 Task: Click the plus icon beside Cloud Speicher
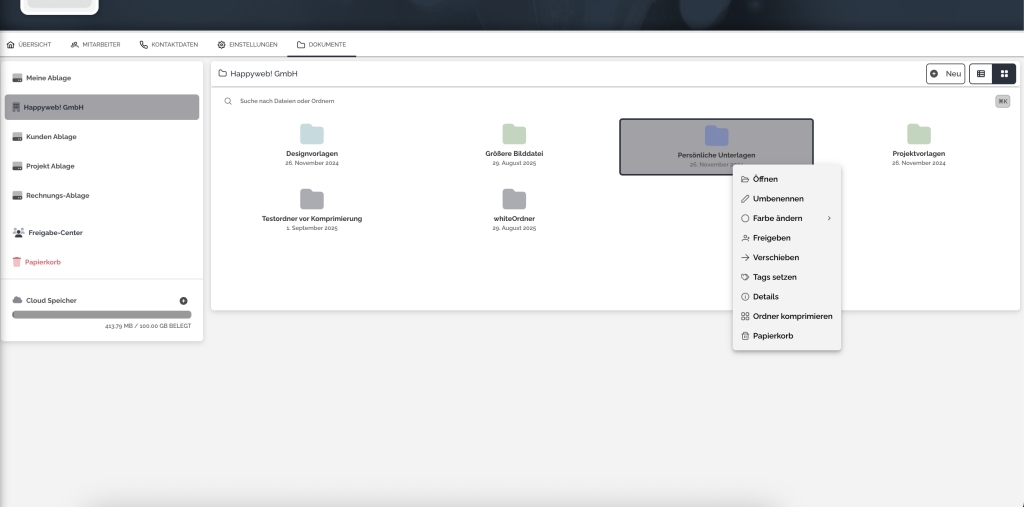point(184,301)
